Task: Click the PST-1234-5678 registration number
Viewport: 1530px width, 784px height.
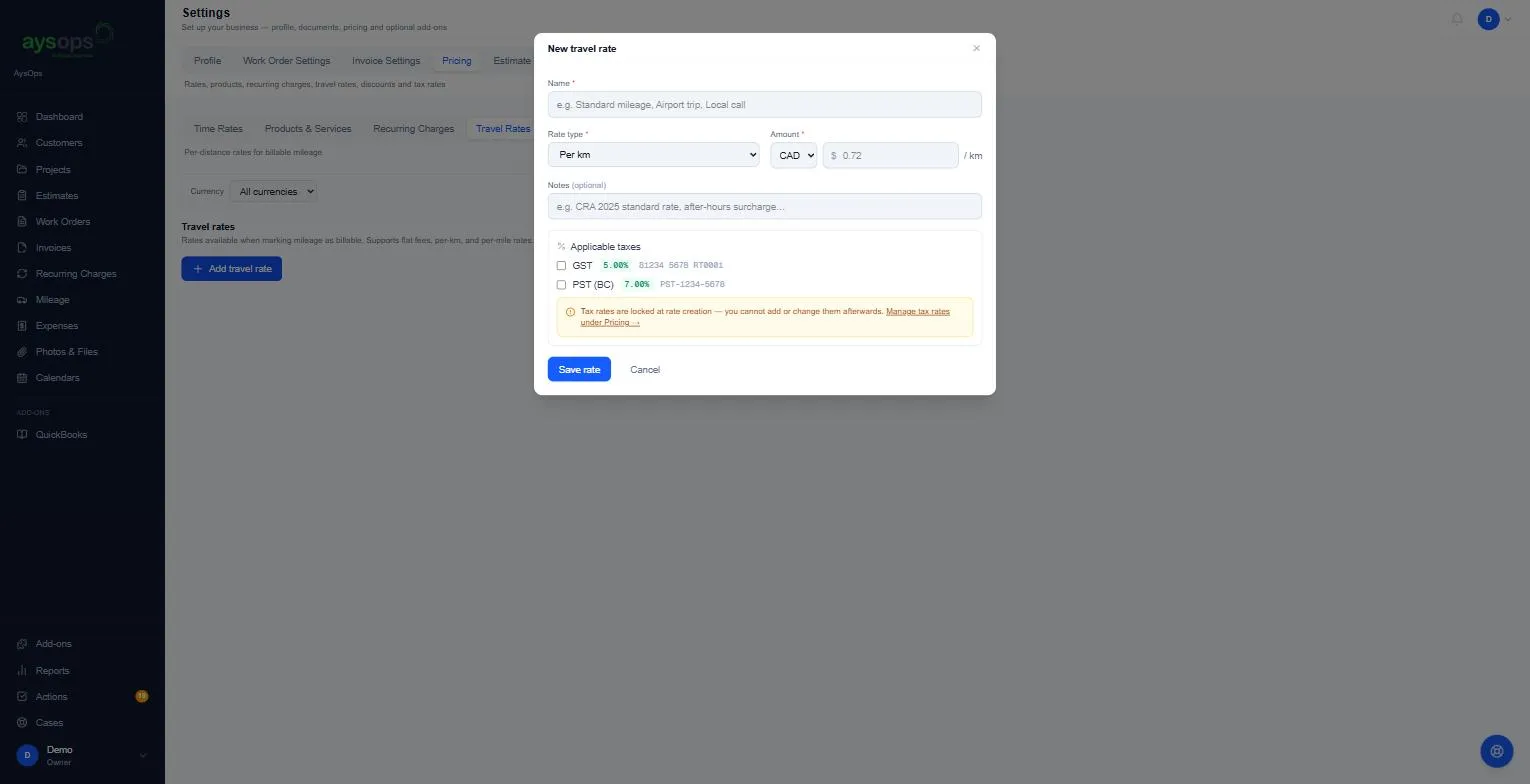Action: pyautogui.click(x=692, y=285)
